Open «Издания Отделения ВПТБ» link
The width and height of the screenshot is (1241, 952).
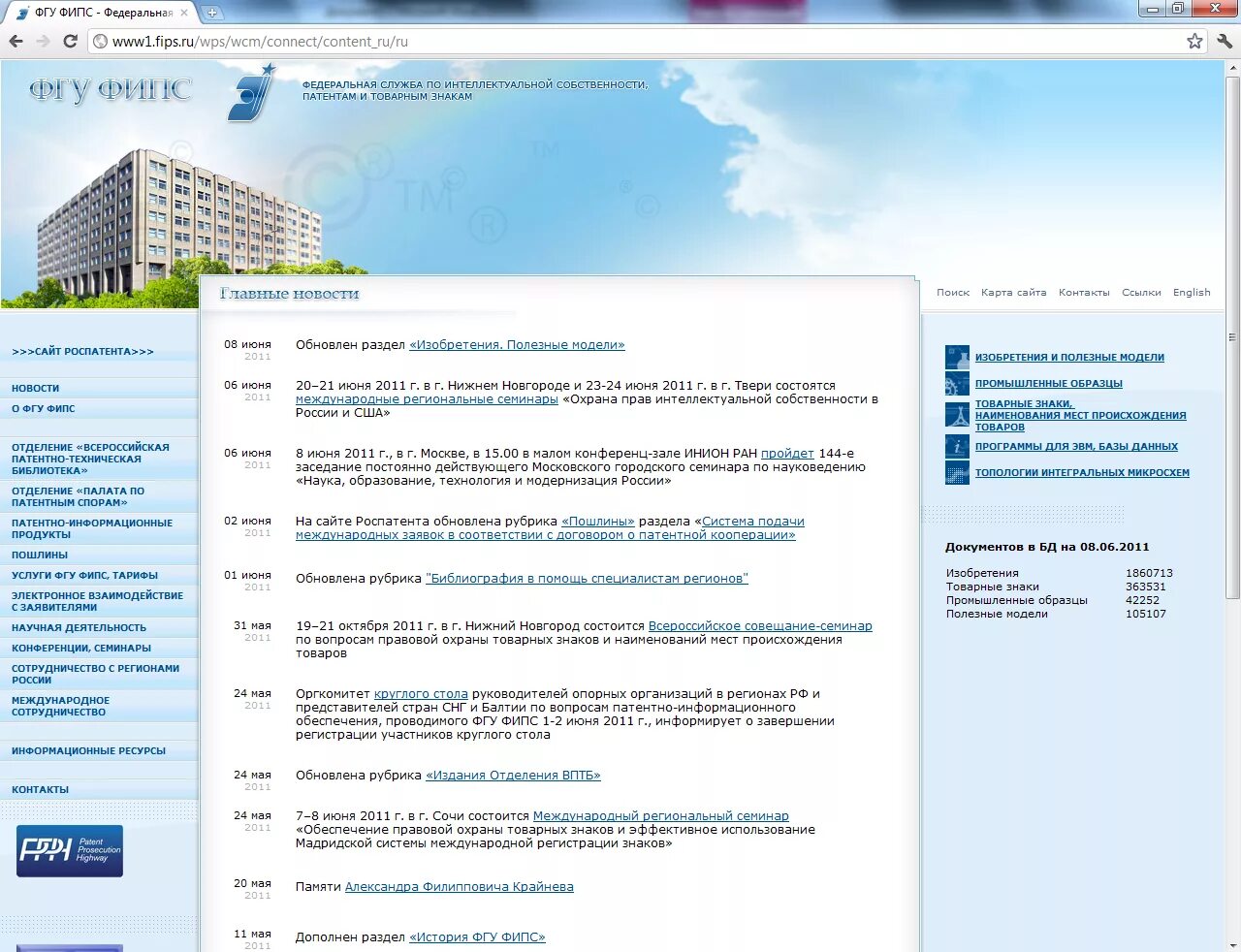(513, 776)
